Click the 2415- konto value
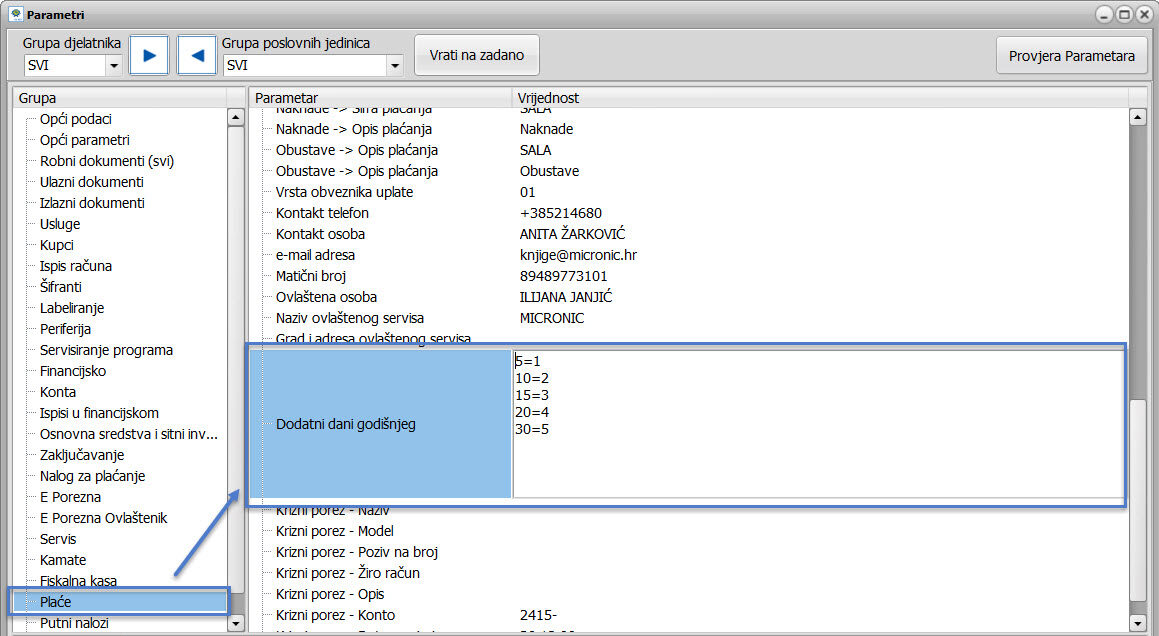Screen dimensions: 1159x636 538,615
